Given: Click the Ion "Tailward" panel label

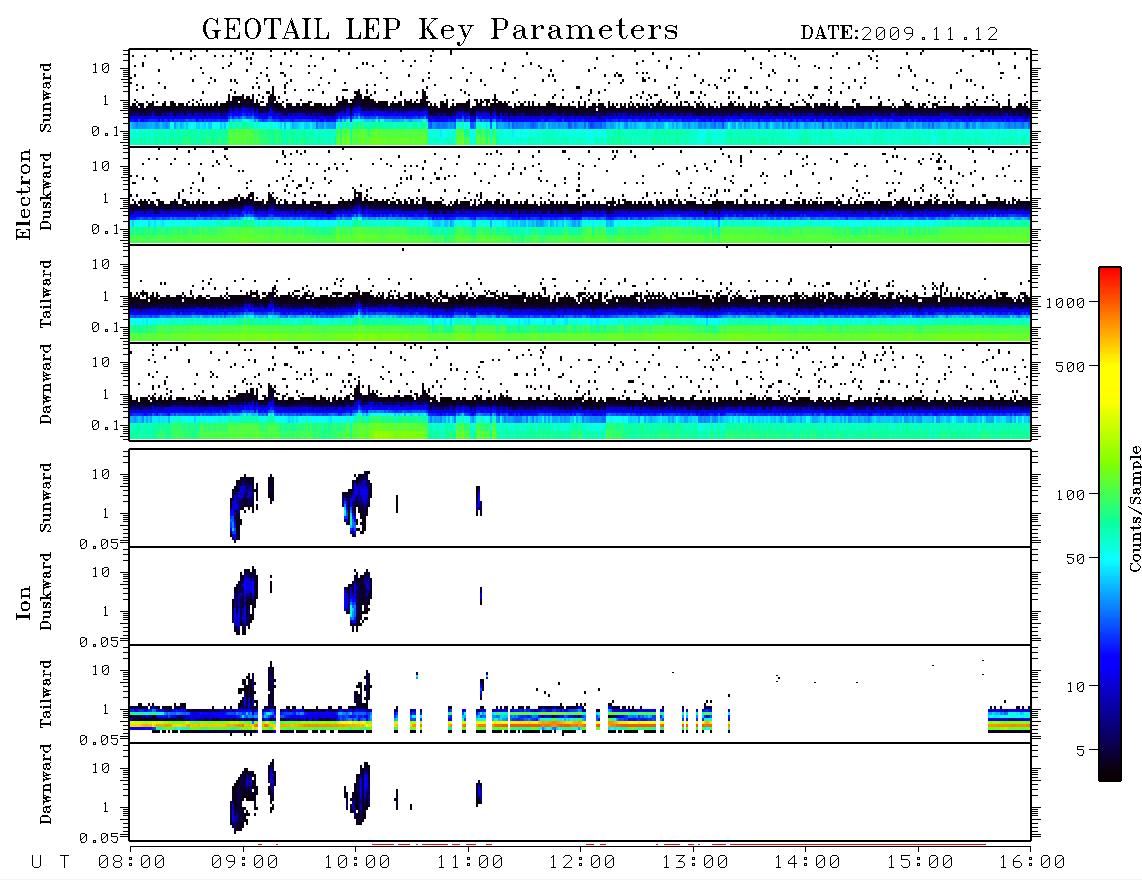Looking at the screenshot, I should [x=46, y=694].
